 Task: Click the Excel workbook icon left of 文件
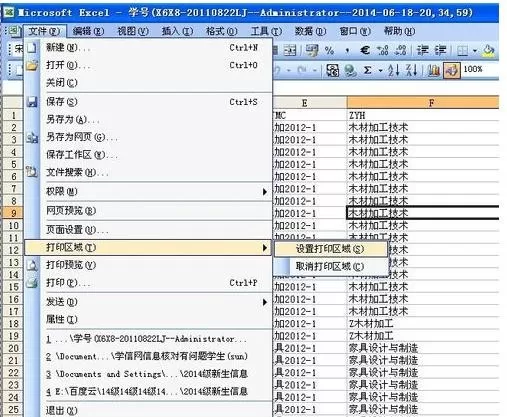[14, 31]
